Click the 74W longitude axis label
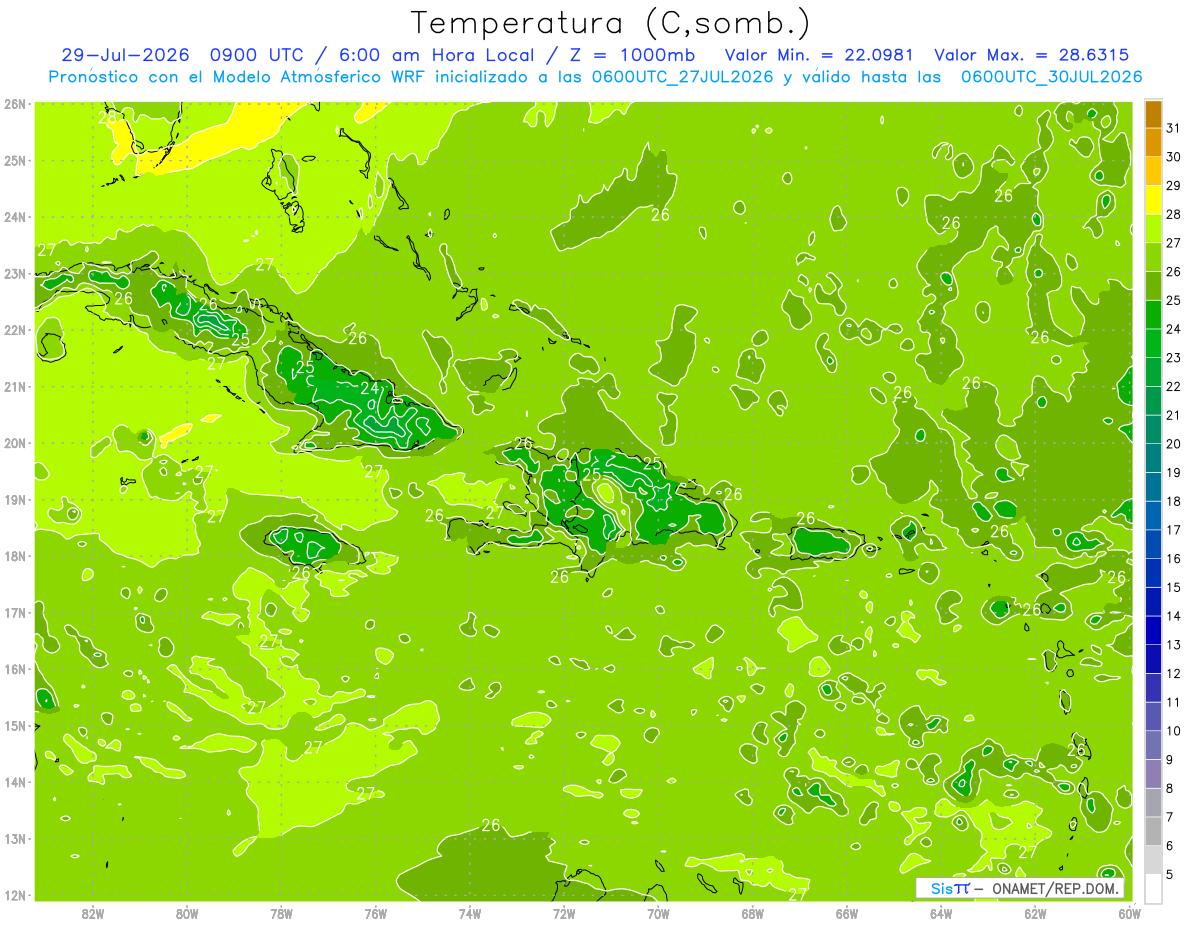Viewport: 1200px width, 927px height. point(469,913)
